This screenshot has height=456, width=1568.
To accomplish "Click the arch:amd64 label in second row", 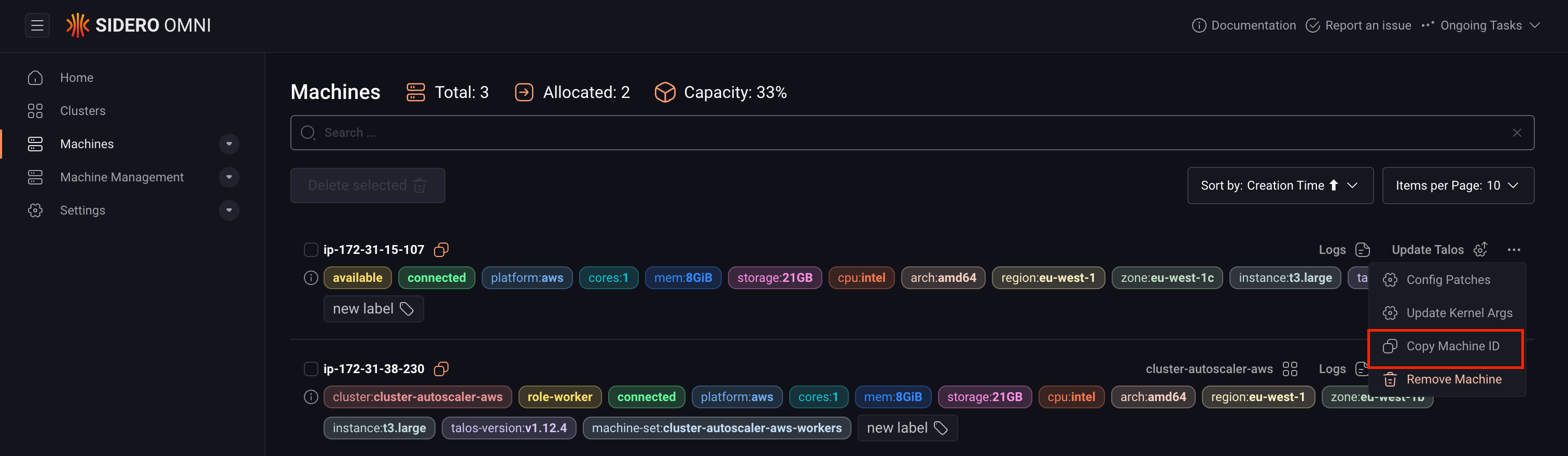I will pyautogui.click(x=1153, y=397).
